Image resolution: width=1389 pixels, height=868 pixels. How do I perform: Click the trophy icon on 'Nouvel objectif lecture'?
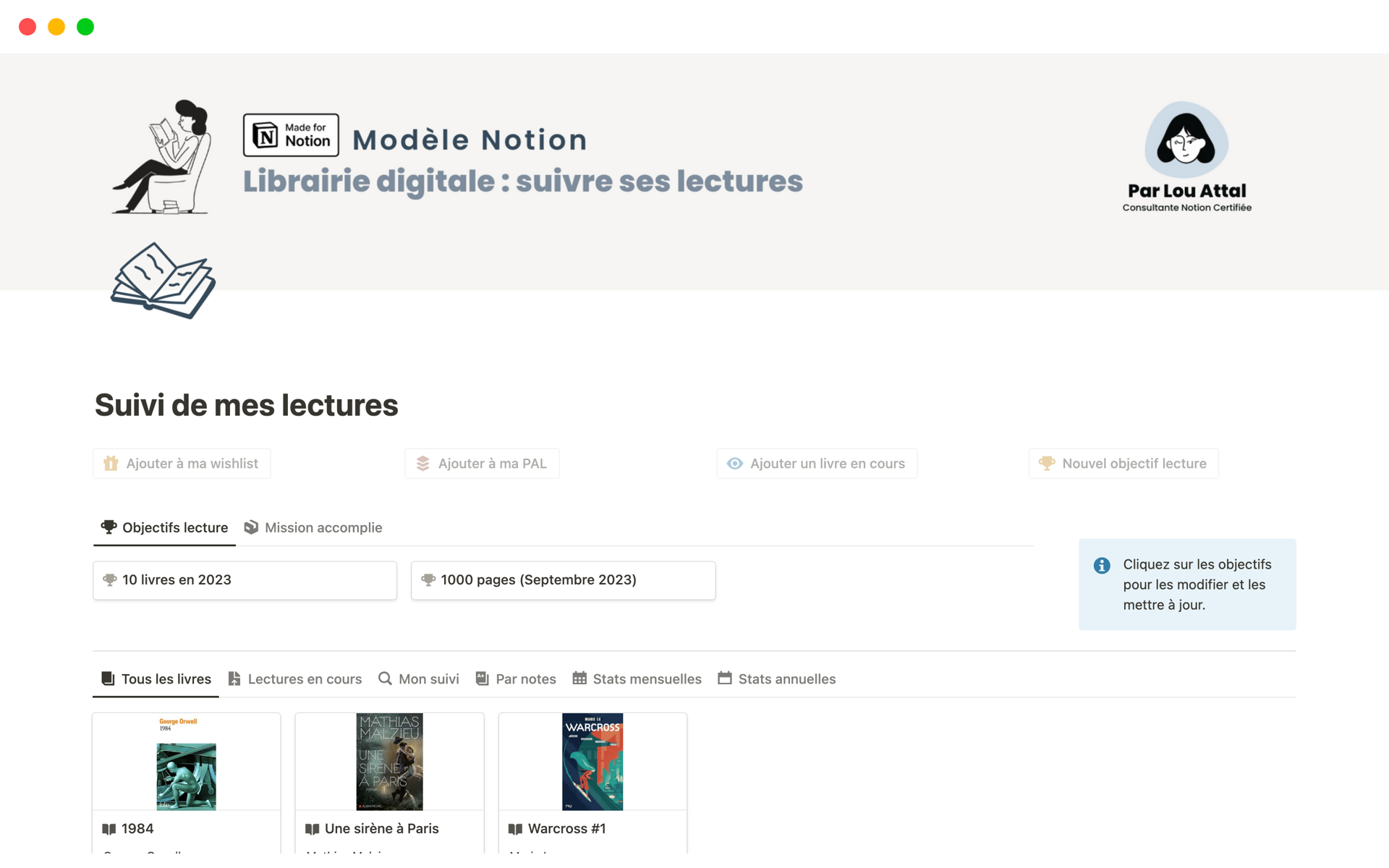point(1046,463)
